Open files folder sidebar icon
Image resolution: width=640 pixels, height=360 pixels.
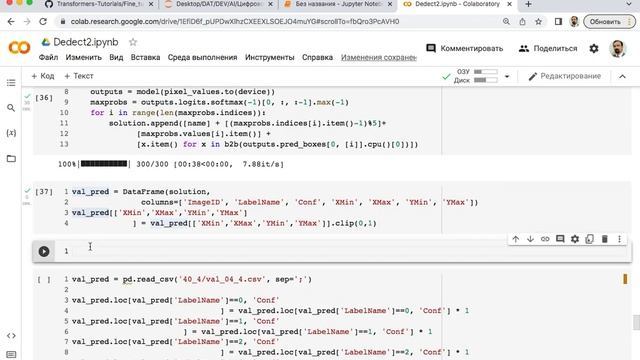click(x=11, y=158)
